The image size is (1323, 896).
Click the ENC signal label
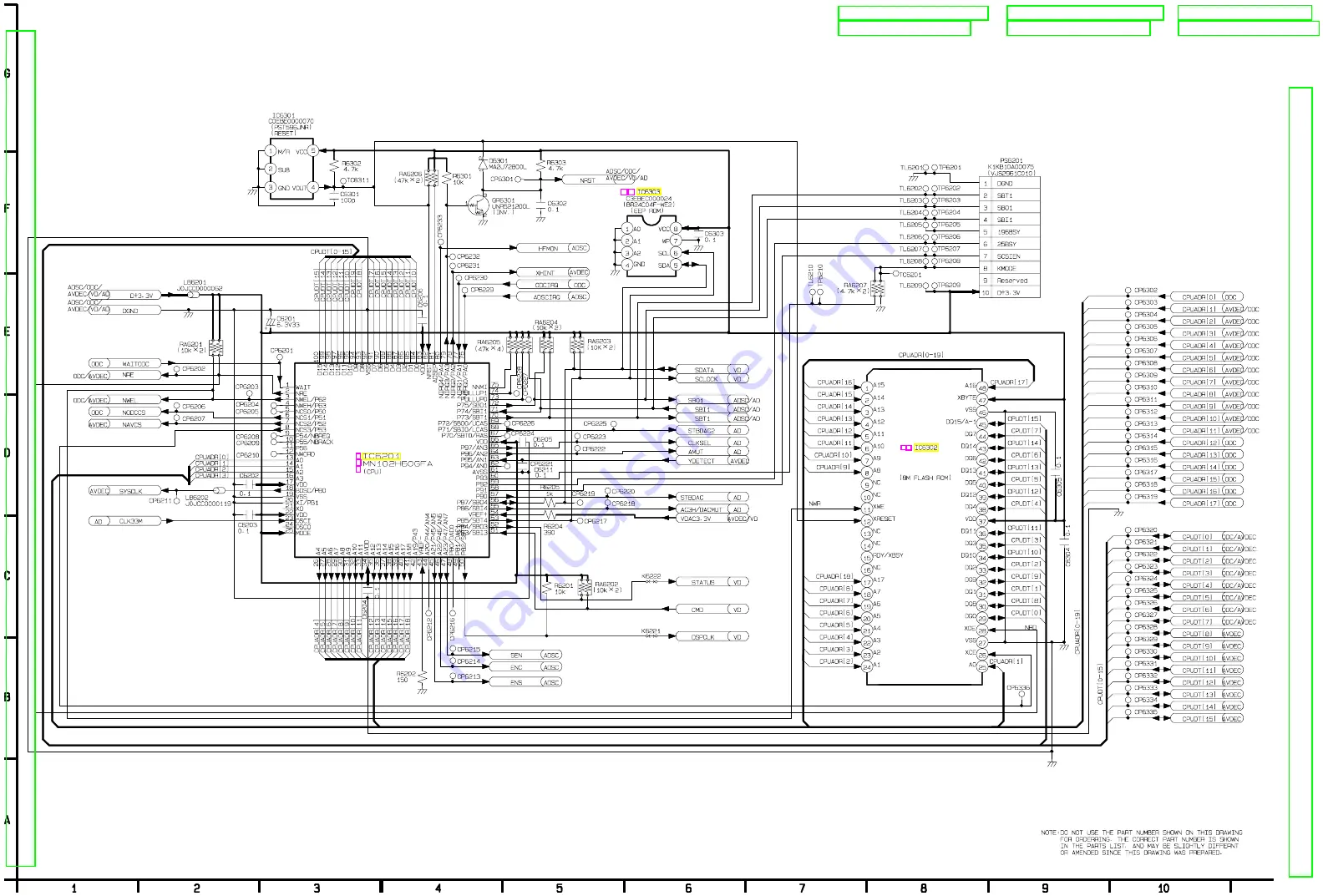(516, 667)
